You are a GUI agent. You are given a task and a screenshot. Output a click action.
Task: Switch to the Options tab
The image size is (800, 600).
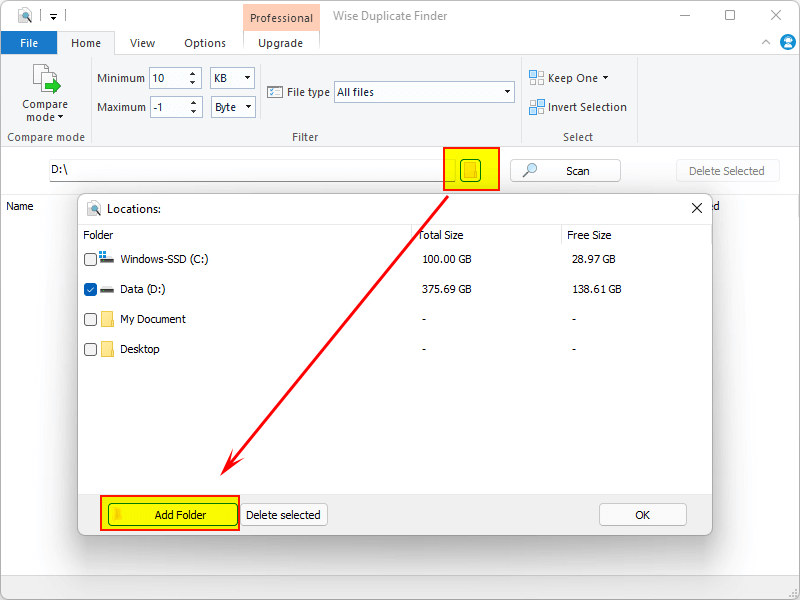pyautogui.click(x=205, y=43)
